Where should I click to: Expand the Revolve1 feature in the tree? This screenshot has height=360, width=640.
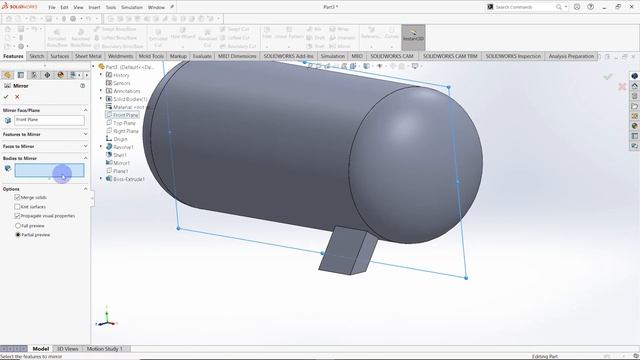point(101,147)
